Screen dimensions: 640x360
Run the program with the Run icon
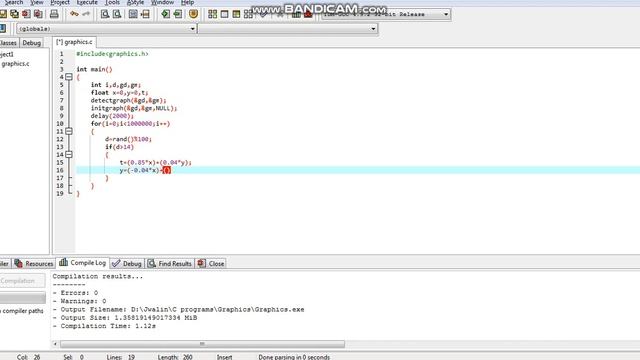tap(224, 14)
